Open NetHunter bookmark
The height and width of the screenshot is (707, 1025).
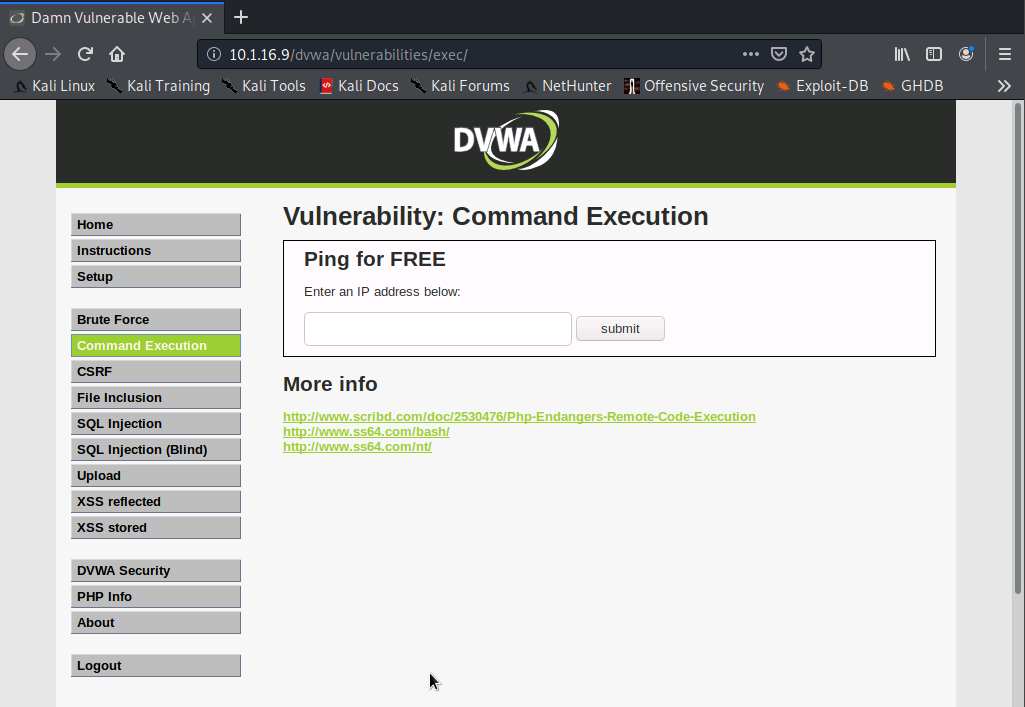(567, 86)
